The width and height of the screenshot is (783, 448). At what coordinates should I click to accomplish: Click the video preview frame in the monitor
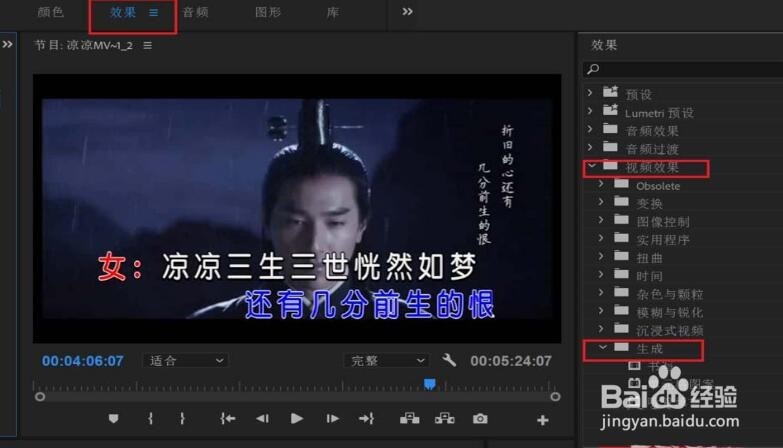coord(297,209)
